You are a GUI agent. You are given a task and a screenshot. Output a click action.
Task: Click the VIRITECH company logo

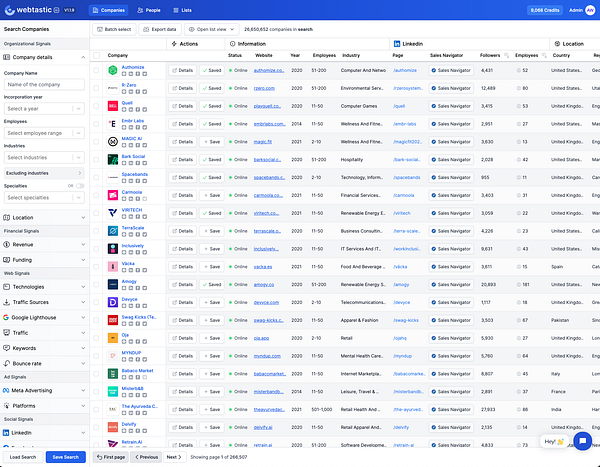(112, 213)
